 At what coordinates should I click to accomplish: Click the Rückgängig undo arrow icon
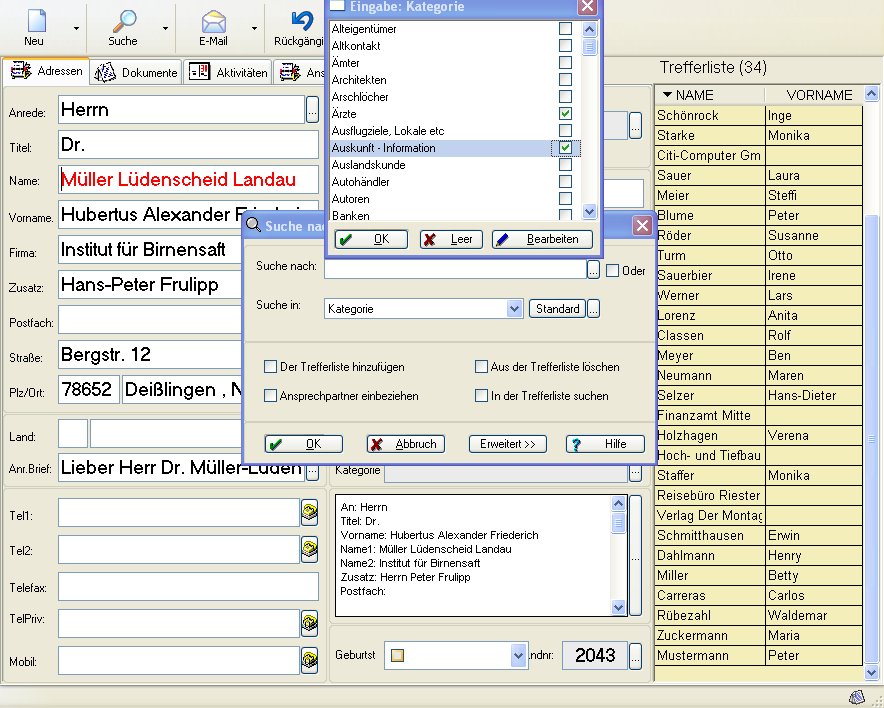[302, 21]
